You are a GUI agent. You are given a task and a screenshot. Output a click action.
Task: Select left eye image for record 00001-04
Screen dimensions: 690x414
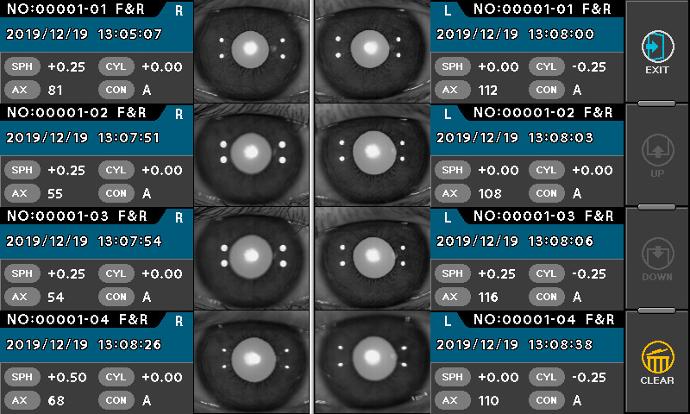[372, 361]
